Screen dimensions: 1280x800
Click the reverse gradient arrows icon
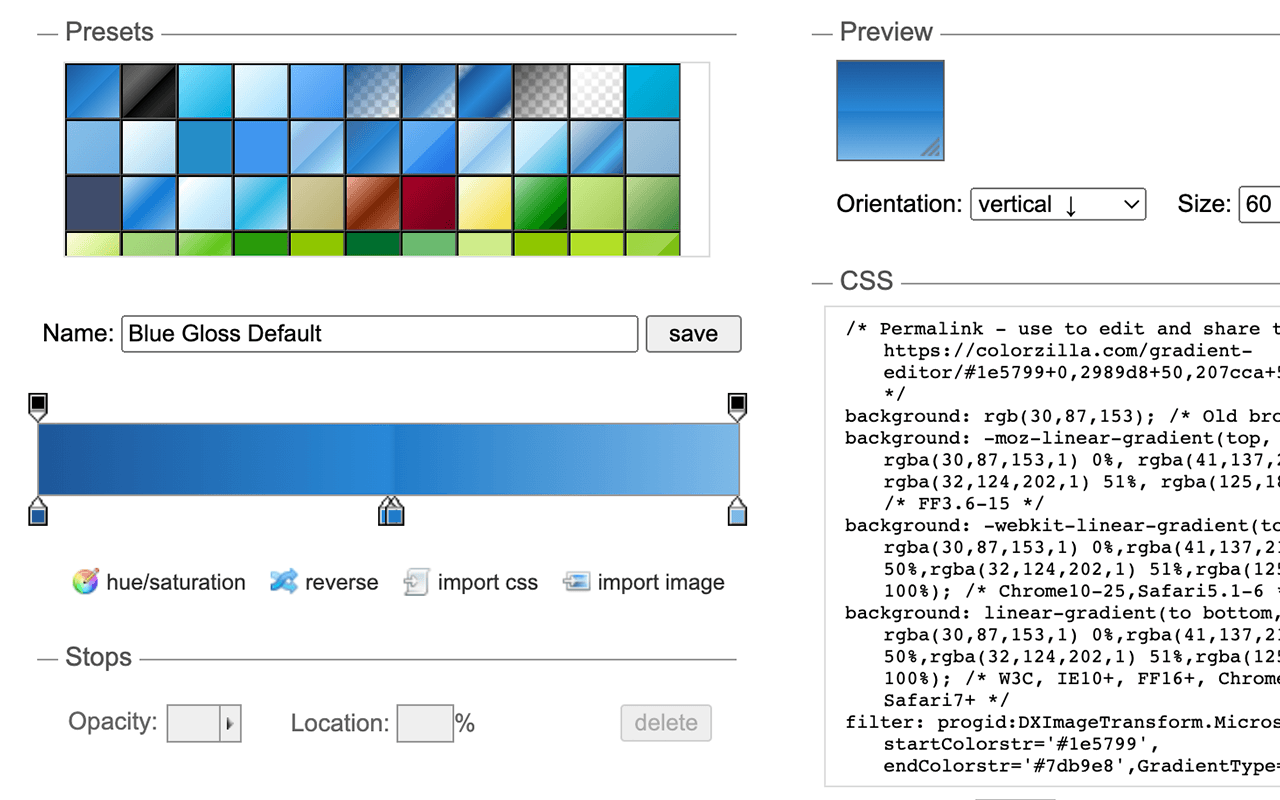click(284, 582)
